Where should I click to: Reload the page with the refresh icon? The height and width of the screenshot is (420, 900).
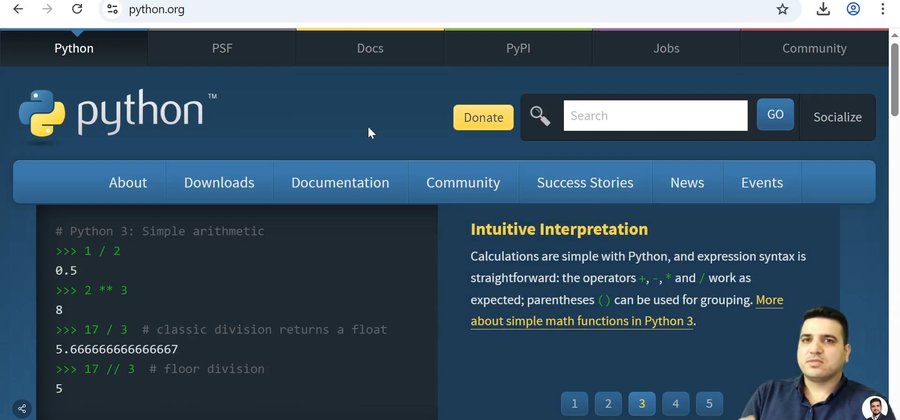[x=77, y=9]
